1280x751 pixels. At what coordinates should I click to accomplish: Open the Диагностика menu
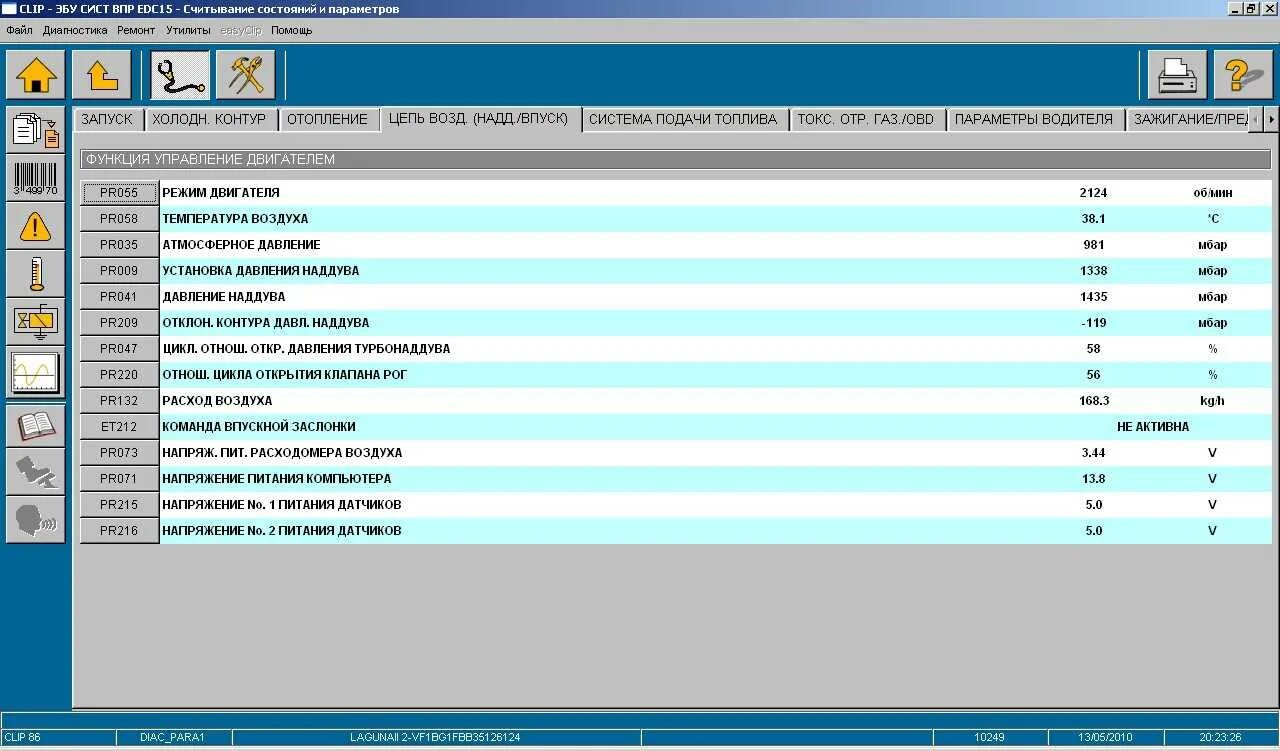coord(75,30)
